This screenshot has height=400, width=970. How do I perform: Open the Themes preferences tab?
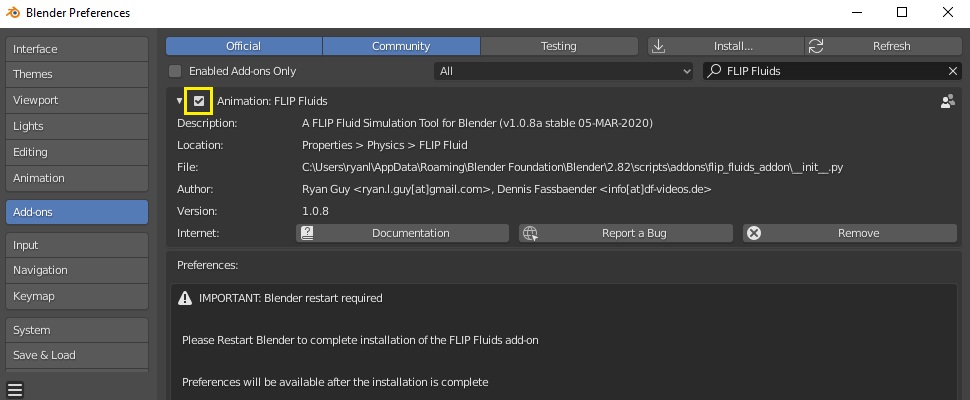click(77, 74)
